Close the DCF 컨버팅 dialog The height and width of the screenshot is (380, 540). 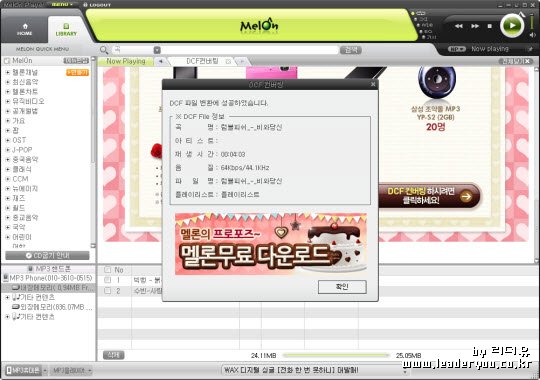click(x=373, y=84)
